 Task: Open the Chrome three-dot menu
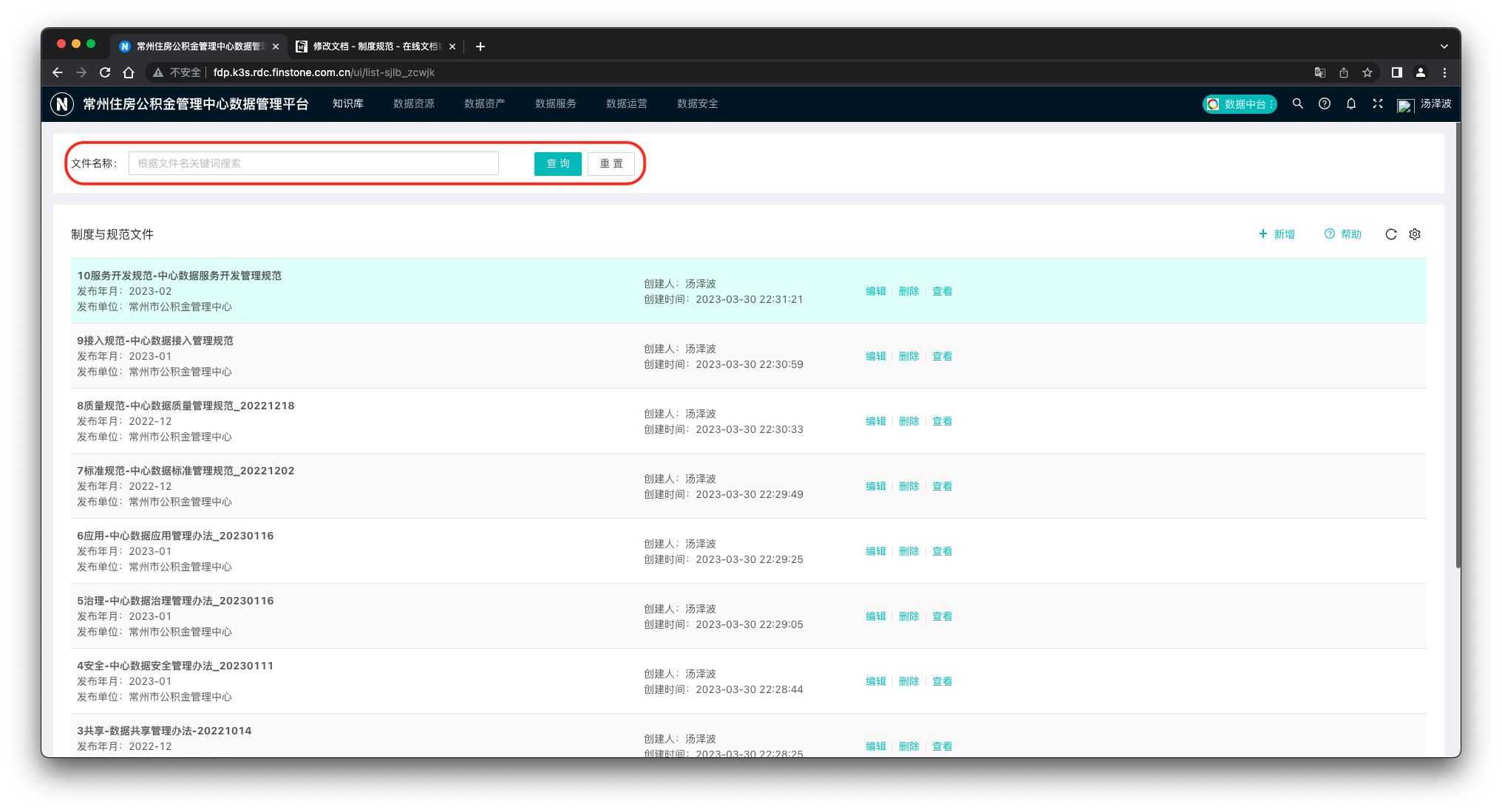[x=1444, y=72]
